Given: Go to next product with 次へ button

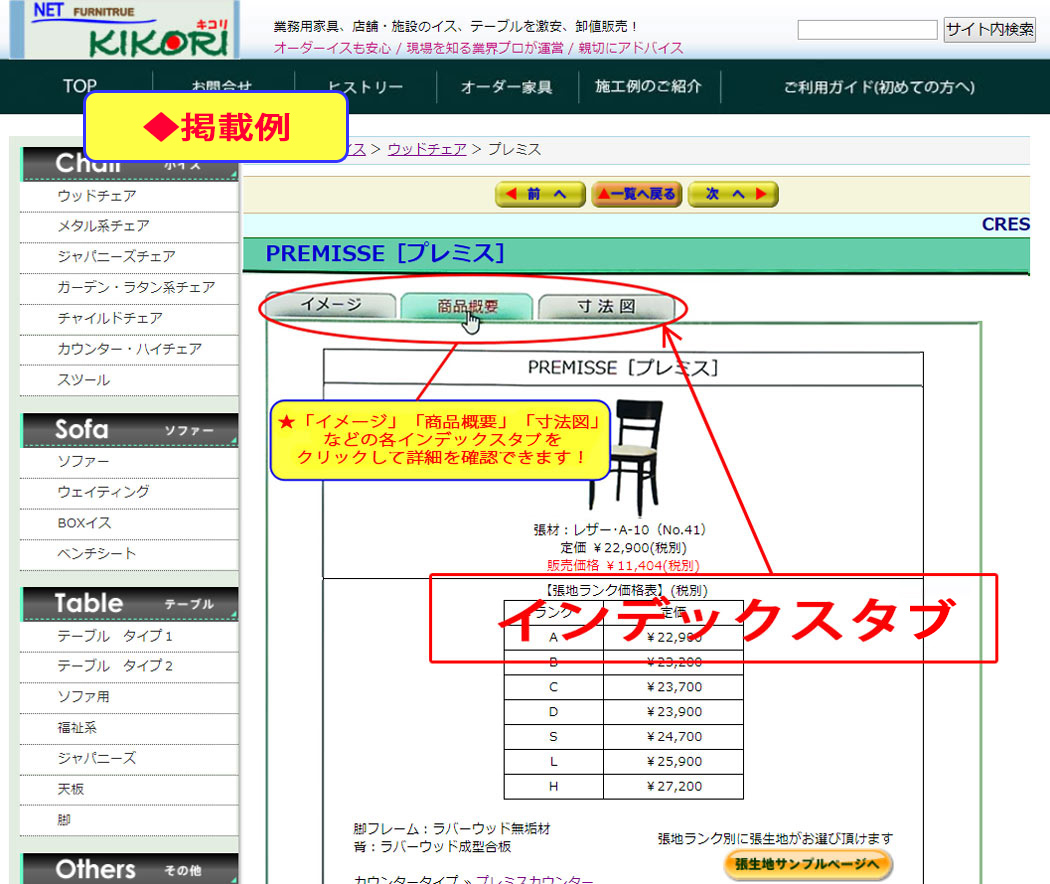Looking at the screenshot, I should [x=733, y=194].
